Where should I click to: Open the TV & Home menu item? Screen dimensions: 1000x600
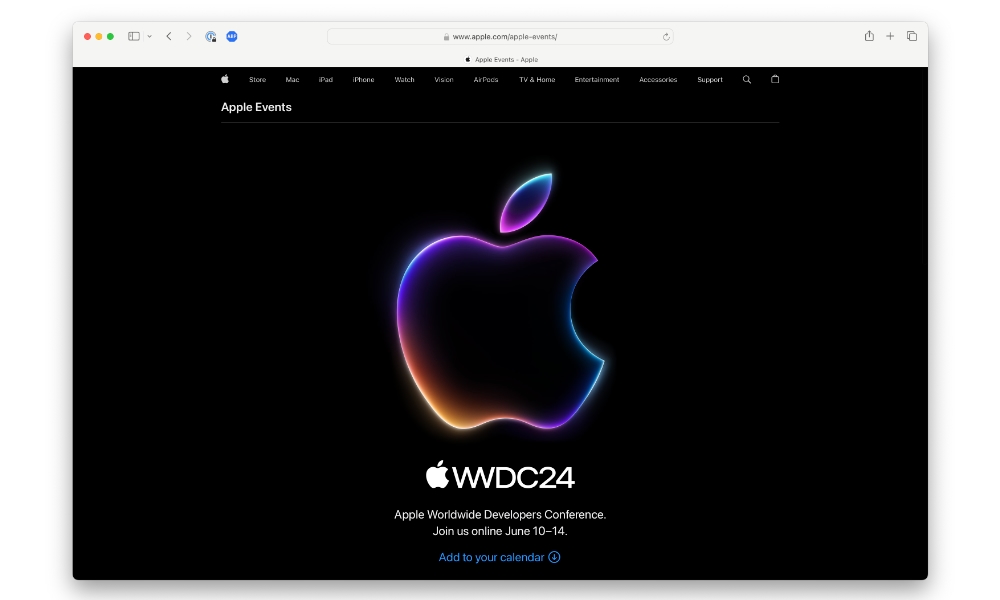(x=537, y=80)
